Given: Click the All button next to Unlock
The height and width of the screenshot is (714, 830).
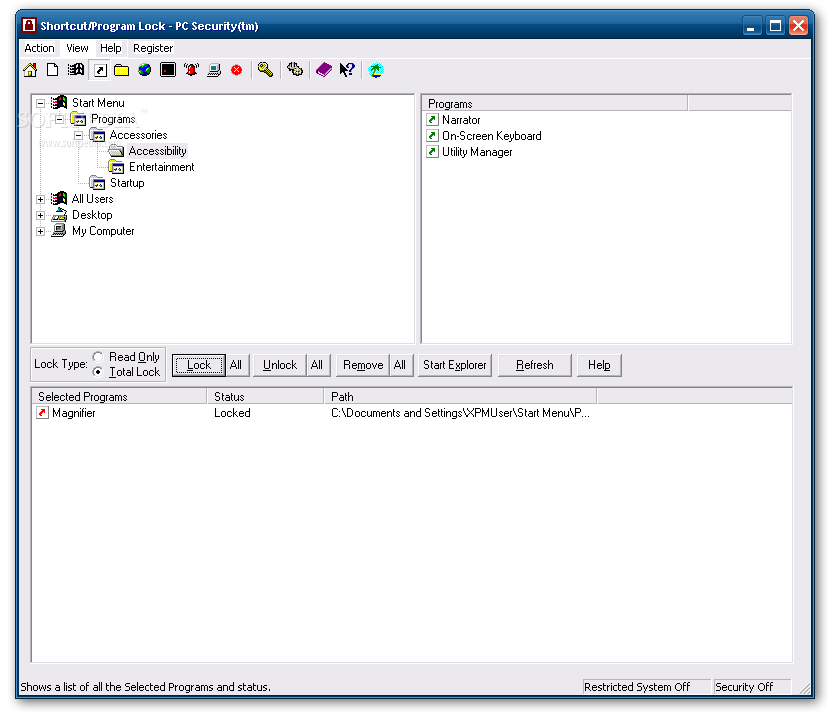Looking at the screenshot, I should coord(317,365).
